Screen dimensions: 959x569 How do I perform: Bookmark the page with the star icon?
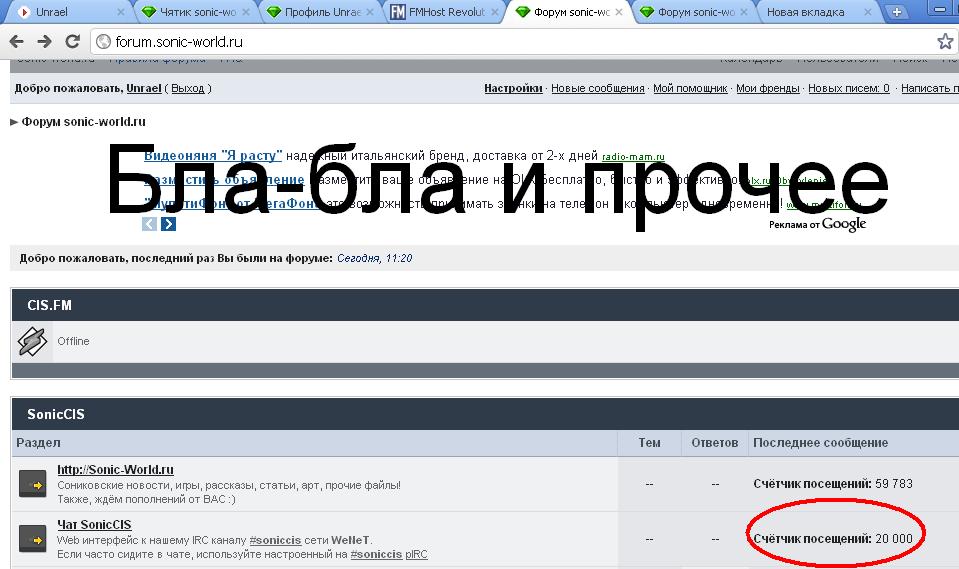[x=945, y=42]
